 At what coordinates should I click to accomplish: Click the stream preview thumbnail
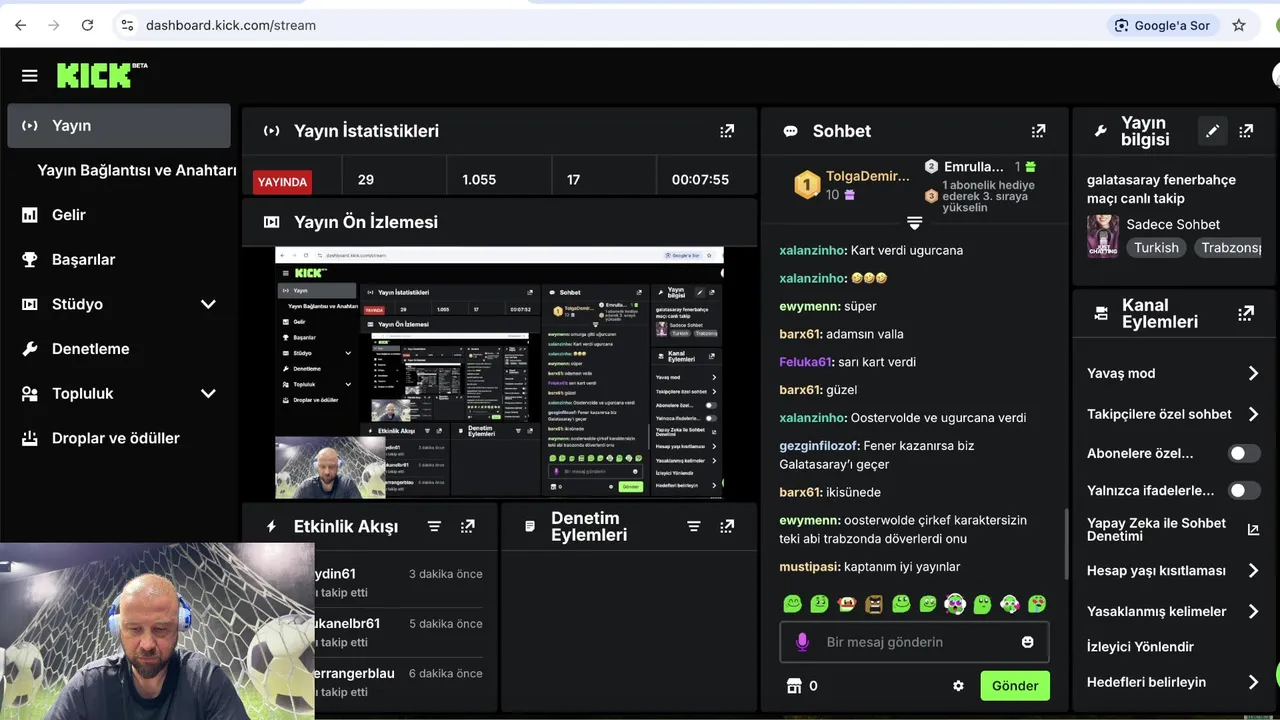click(x=499, y=373)
